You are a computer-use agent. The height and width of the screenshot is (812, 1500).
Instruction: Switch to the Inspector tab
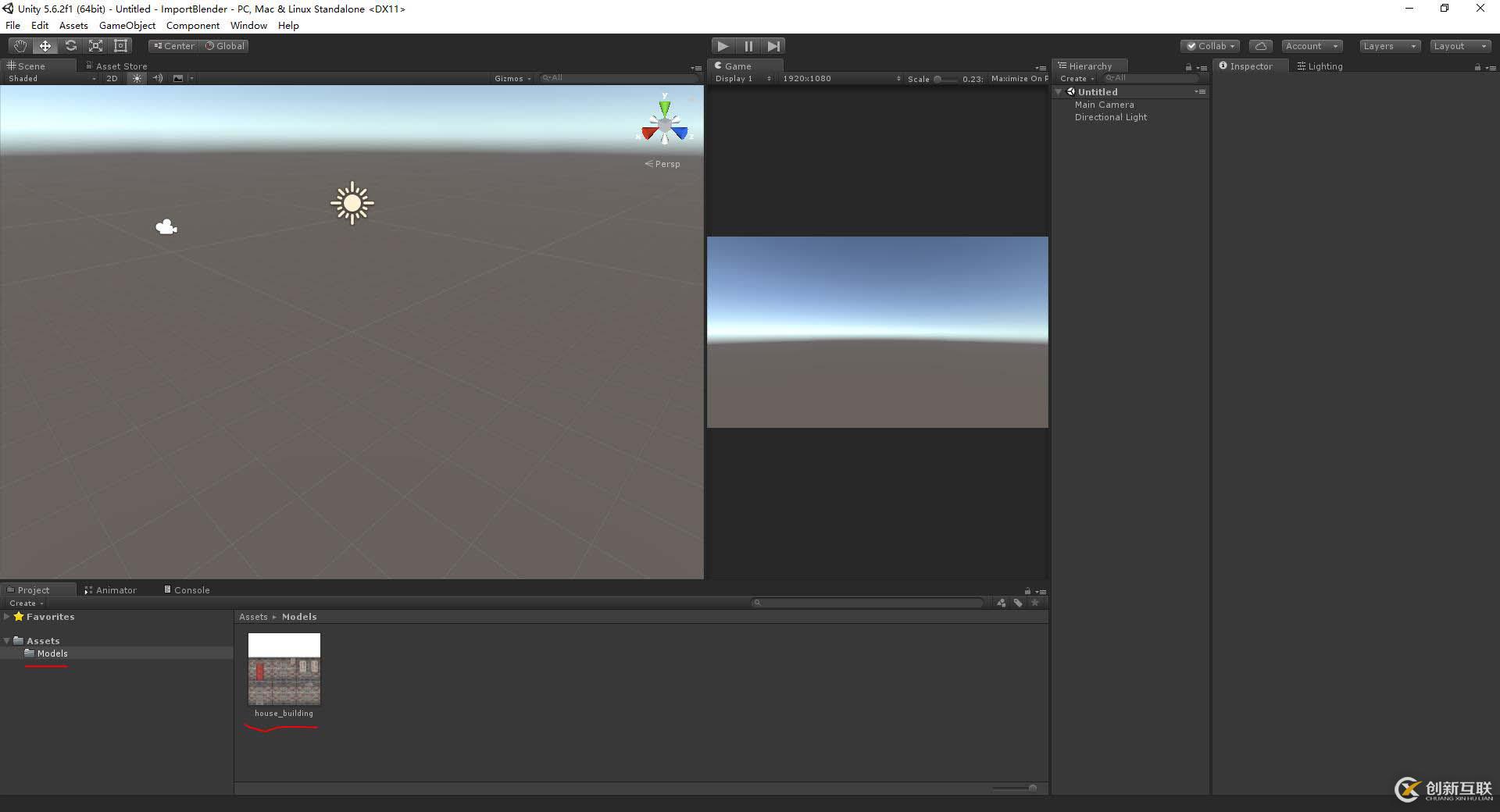tap(1250, 66)
